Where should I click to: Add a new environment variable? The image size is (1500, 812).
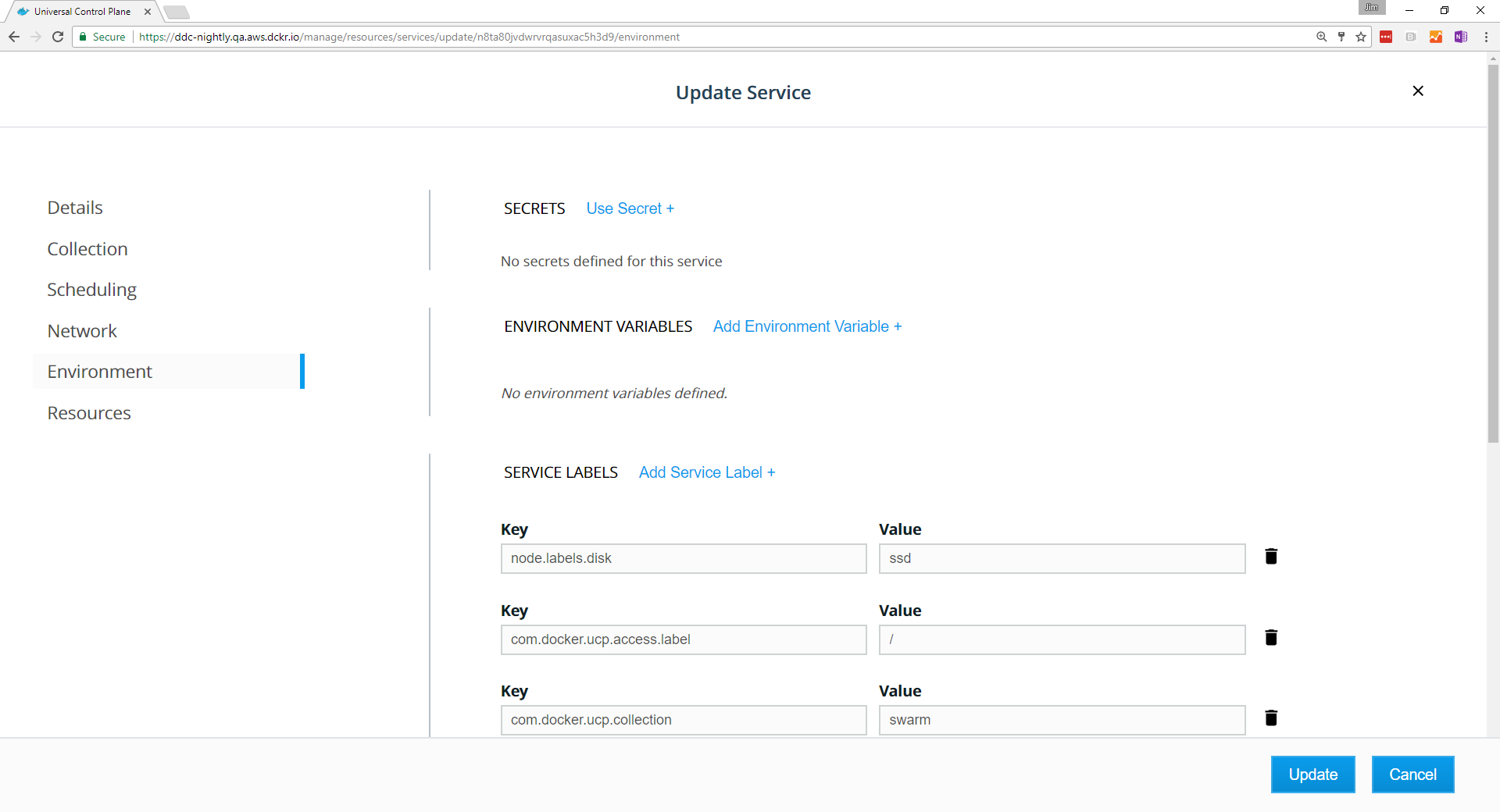(807, 326)
